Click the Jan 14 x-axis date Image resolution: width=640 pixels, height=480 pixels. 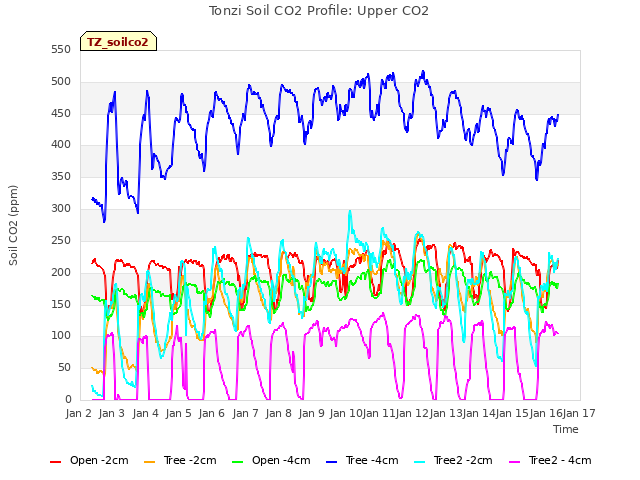(479, 413)
